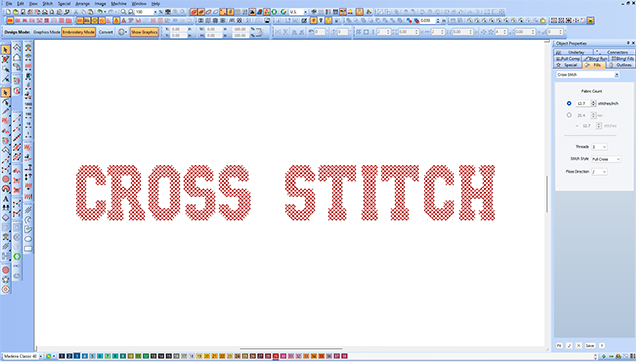Click the green circle icon in the top toolbar
Viewport: 636px width, 362px height.
point(275,12)
